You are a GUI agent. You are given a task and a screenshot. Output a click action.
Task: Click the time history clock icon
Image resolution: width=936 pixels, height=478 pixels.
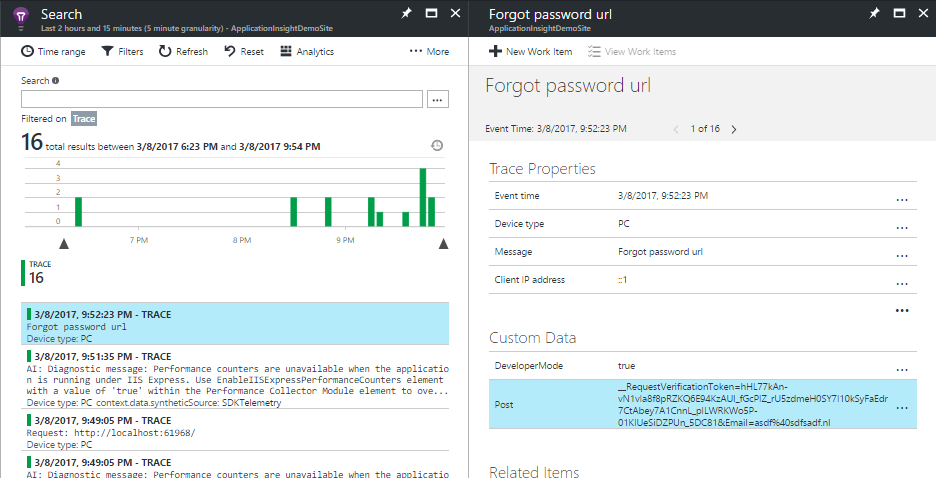click(x=437, y=146)
